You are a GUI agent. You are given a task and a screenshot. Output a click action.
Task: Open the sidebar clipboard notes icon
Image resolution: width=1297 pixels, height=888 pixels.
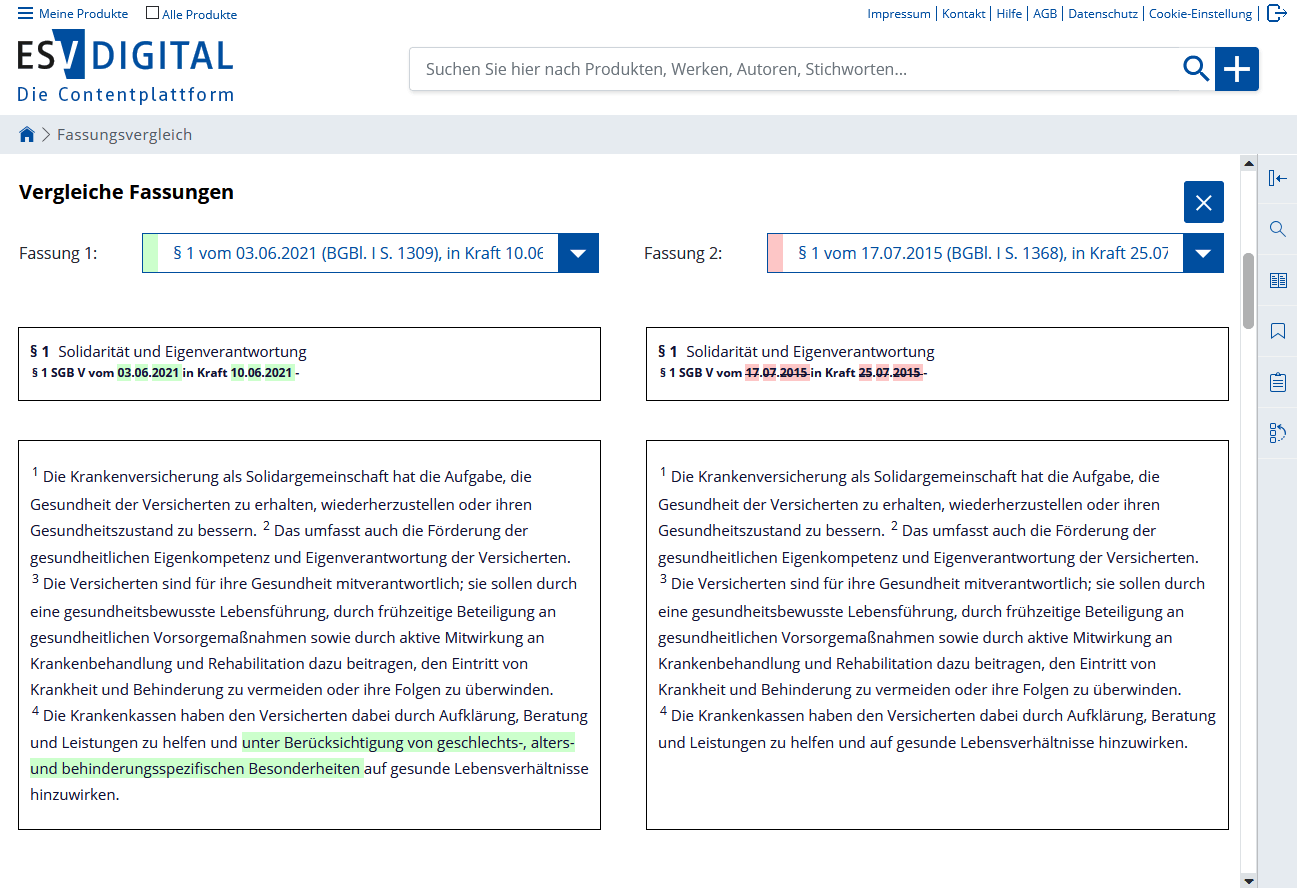[x=1277, y=382]
